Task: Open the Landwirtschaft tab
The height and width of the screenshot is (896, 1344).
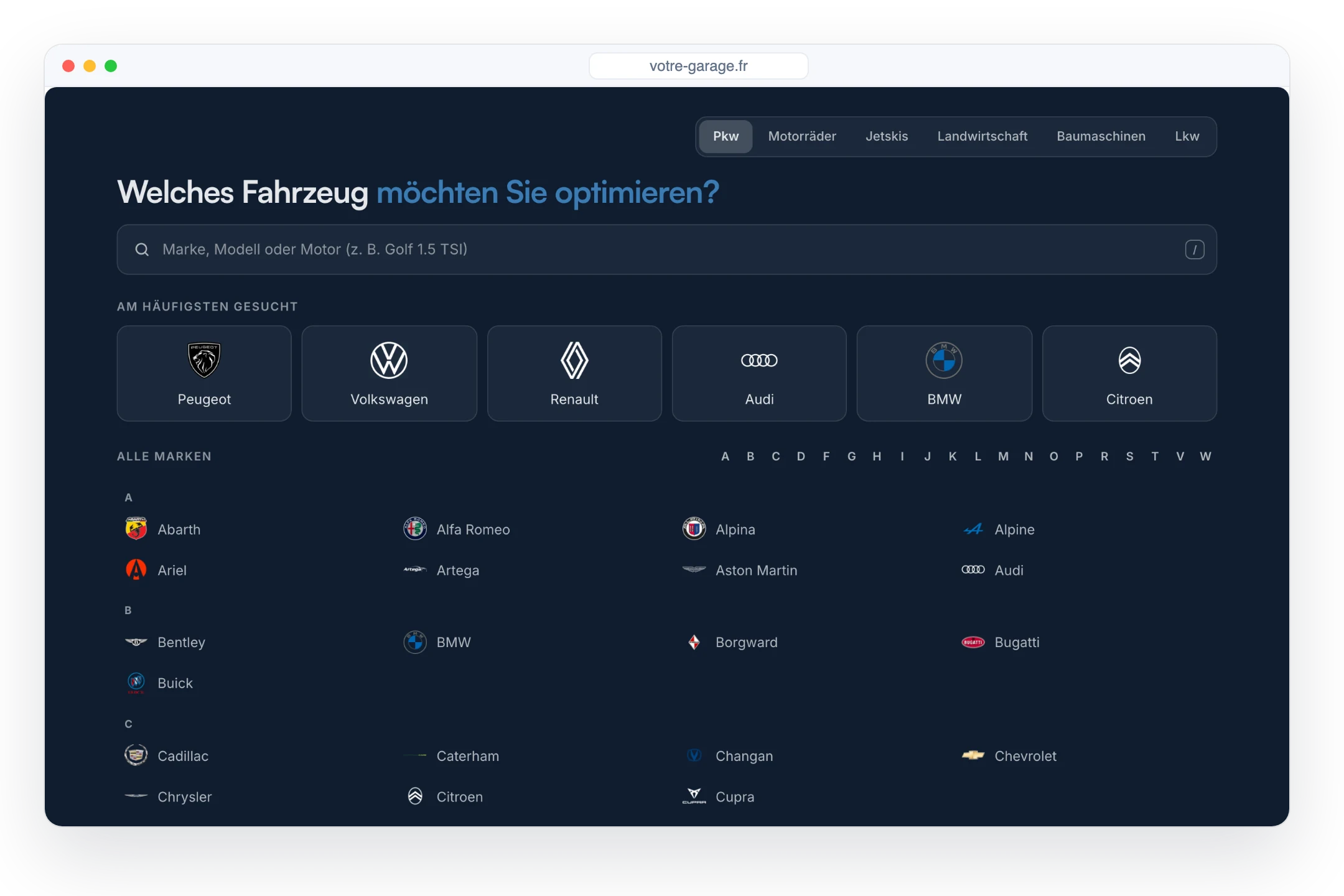Action: pos(982,136)
